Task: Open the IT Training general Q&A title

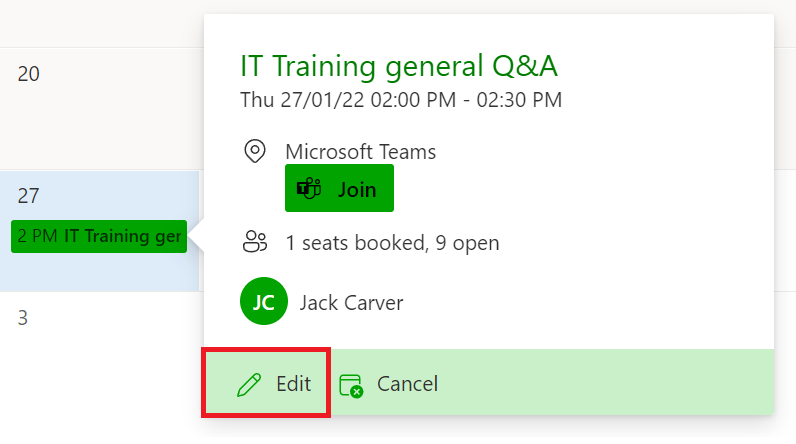Action: coord(399,66)
